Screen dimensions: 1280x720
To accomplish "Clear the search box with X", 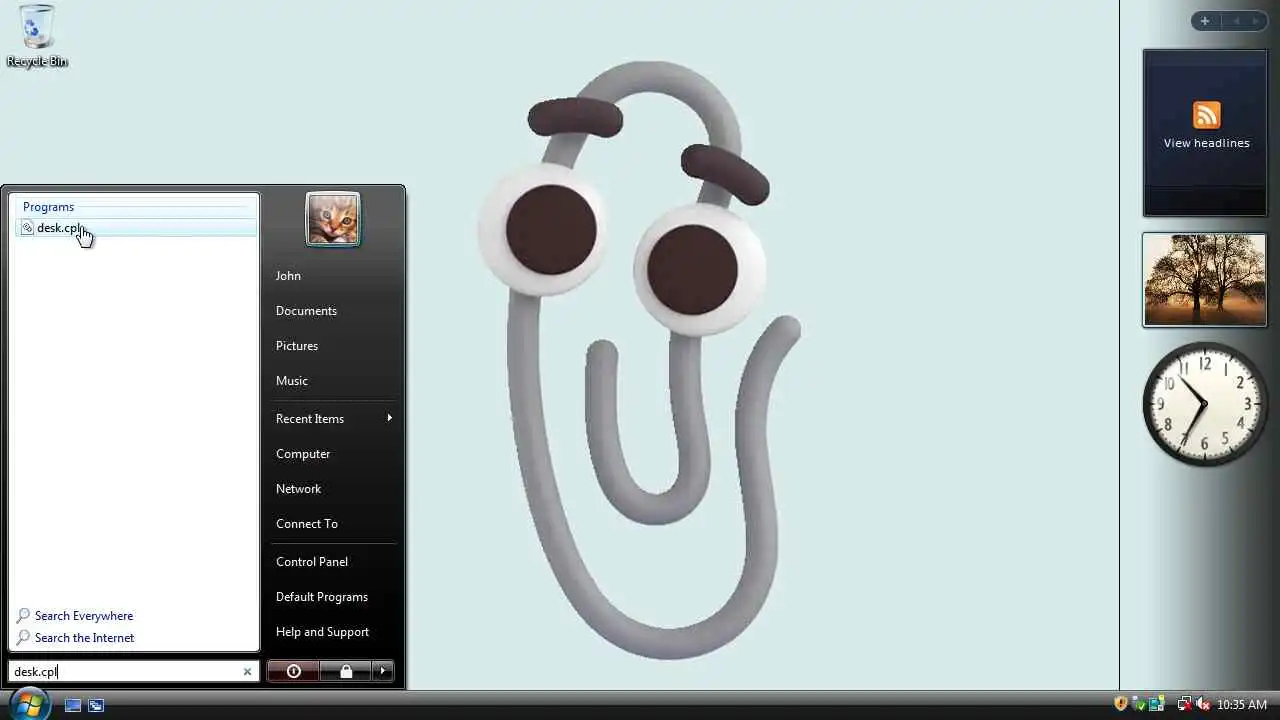I will [247, 672].
